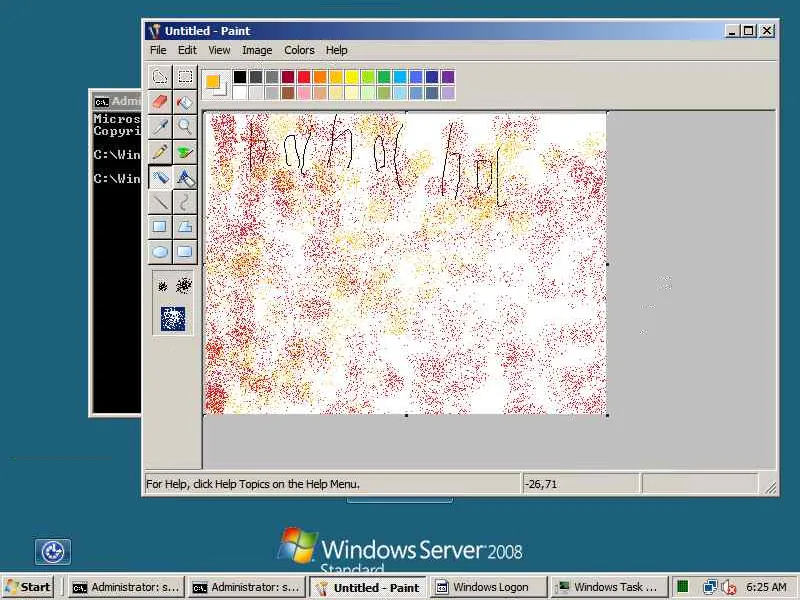Viewport: 800px width, 600px height.
Task: Pick the lavender color swatch
Action: click(447, 92)
